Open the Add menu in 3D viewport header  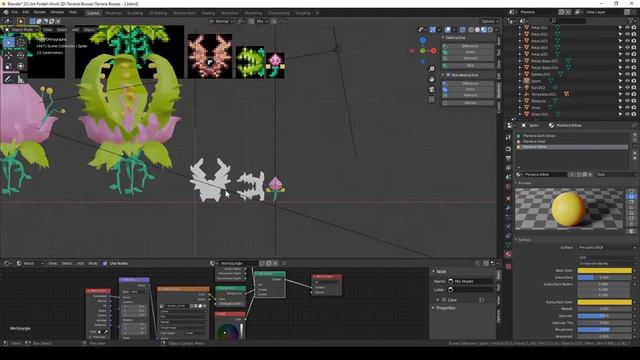tap(76, 29)
